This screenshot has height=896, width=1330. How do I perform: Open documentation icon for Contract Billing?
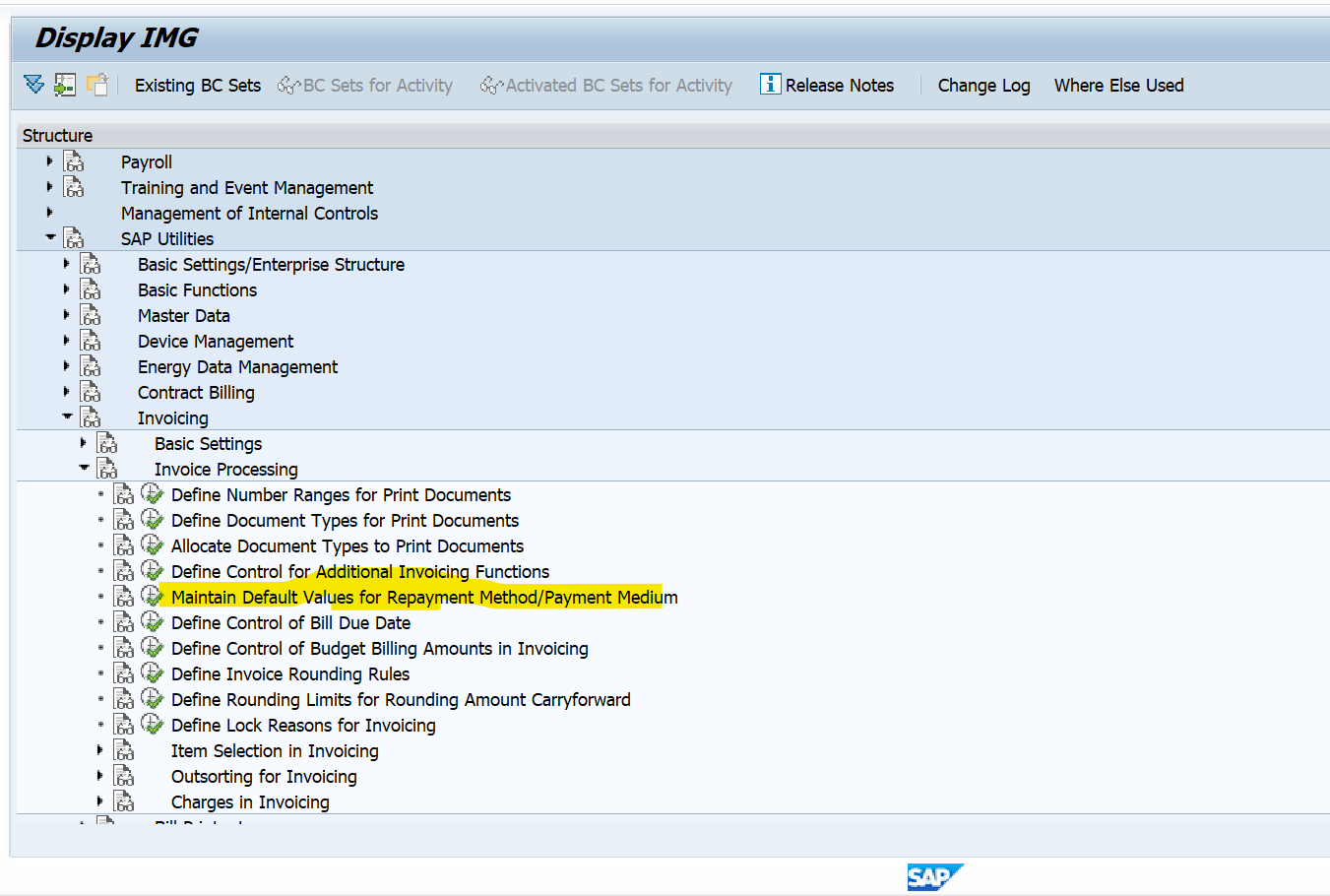[x=91, y=392]
